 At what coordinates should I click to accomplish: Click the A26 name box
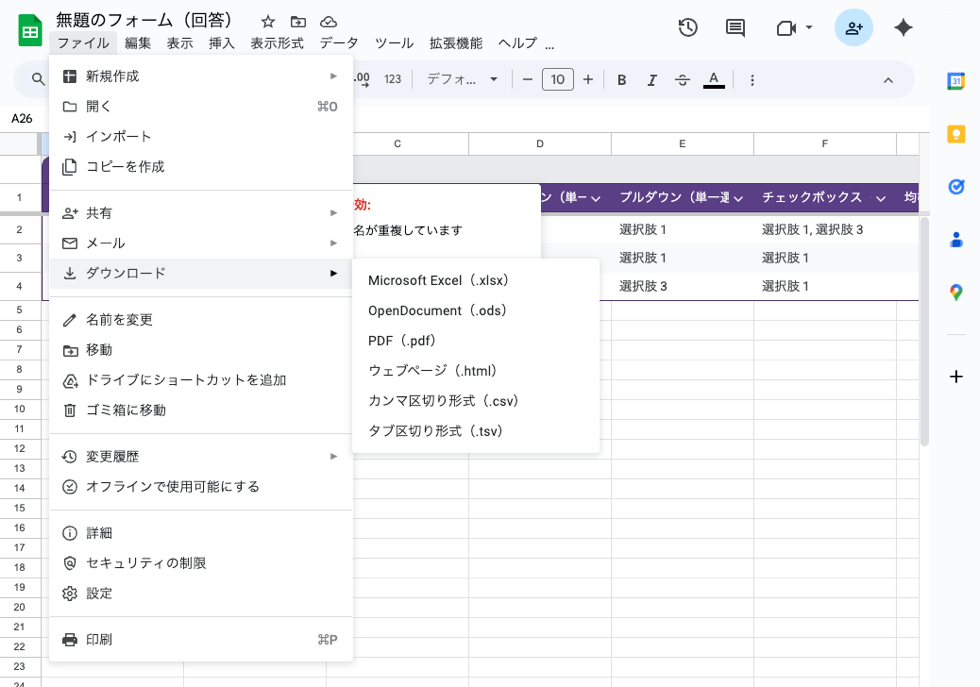pyautogui.click(x=24, y=117)
